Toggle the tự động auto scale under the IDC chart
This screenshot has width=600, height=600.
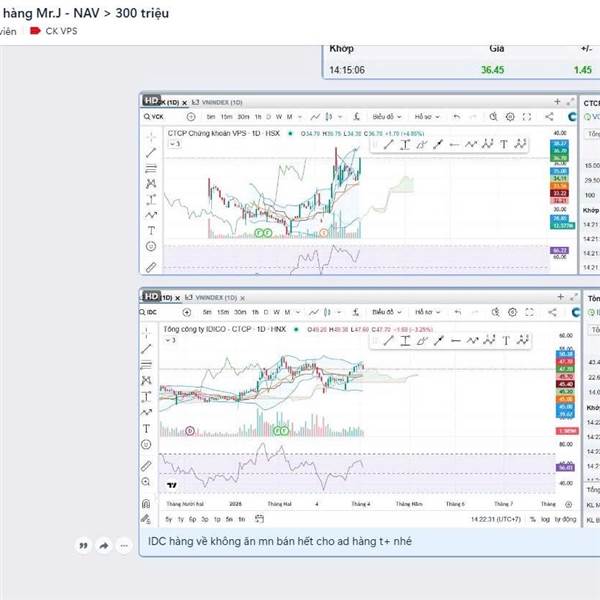(566, 519)
